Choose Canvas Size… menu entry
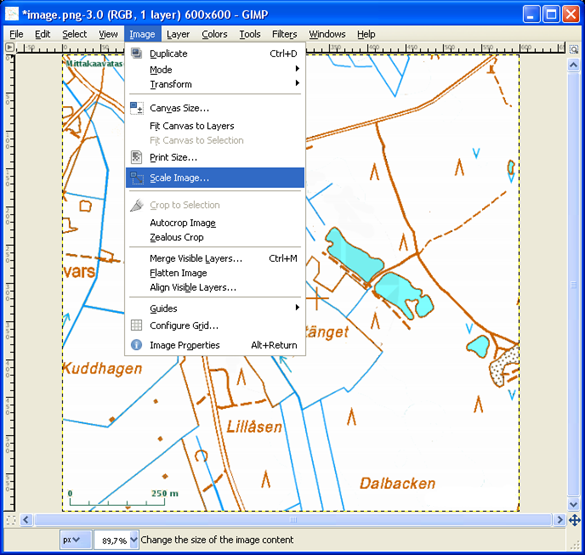585x555 pixels. click(x=215, y=108)
